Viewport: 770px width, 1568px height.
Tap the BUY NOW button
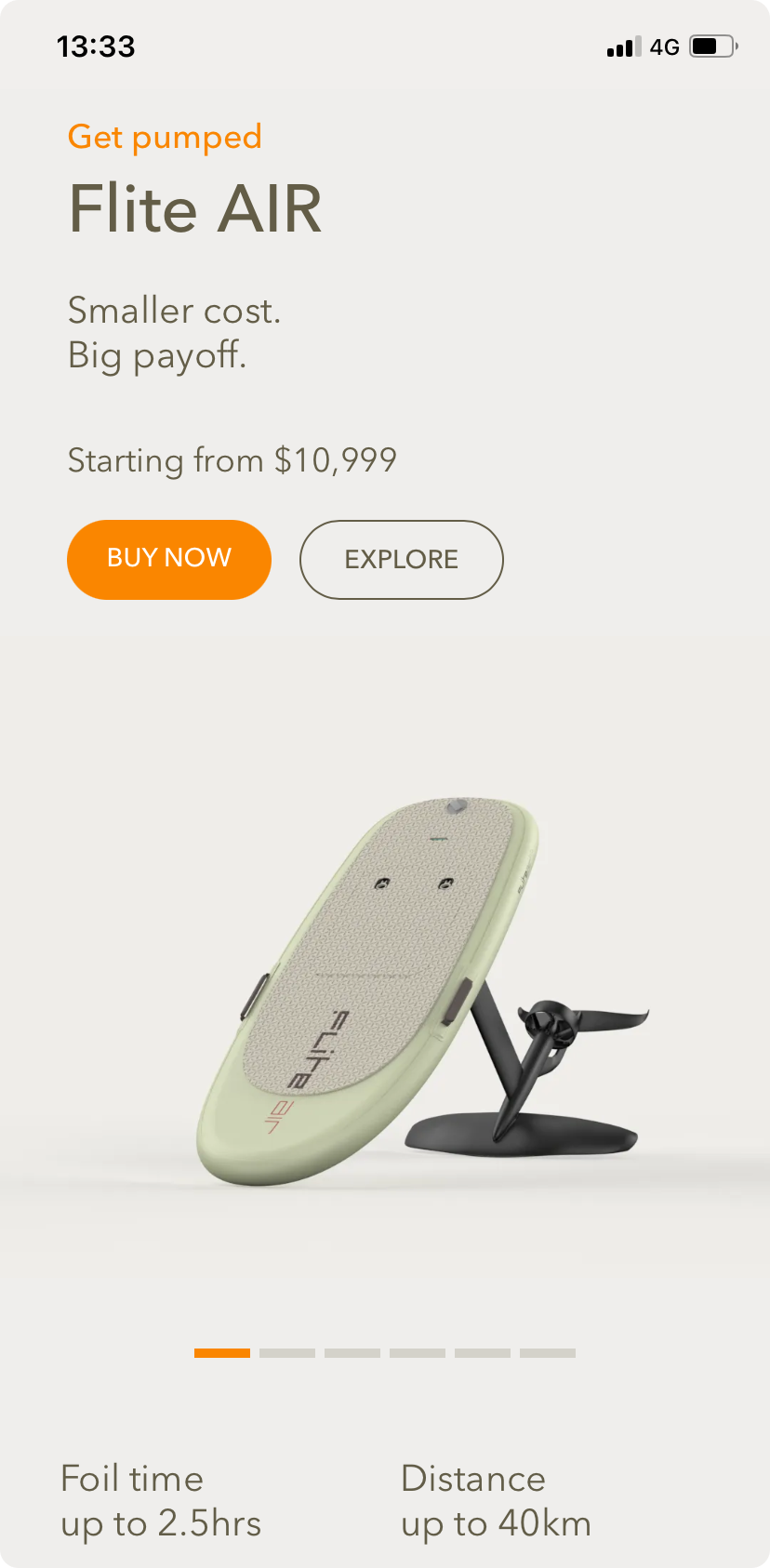169,560
